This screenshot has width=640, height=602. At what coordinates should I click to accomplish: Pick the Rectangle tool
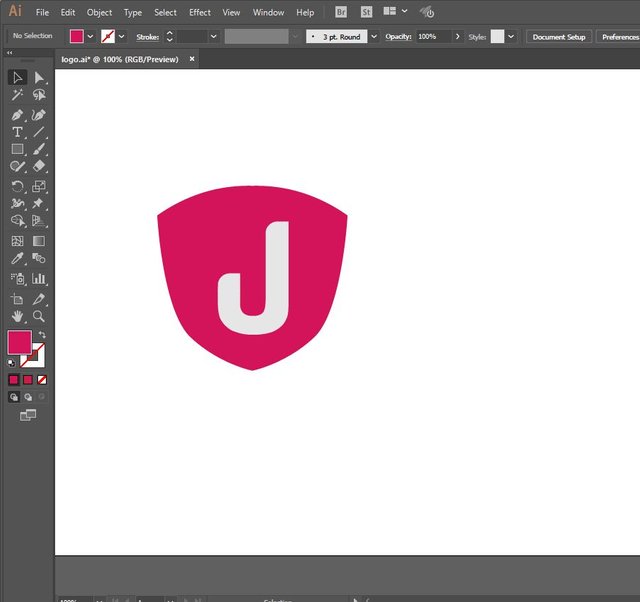tap(17, 150)
